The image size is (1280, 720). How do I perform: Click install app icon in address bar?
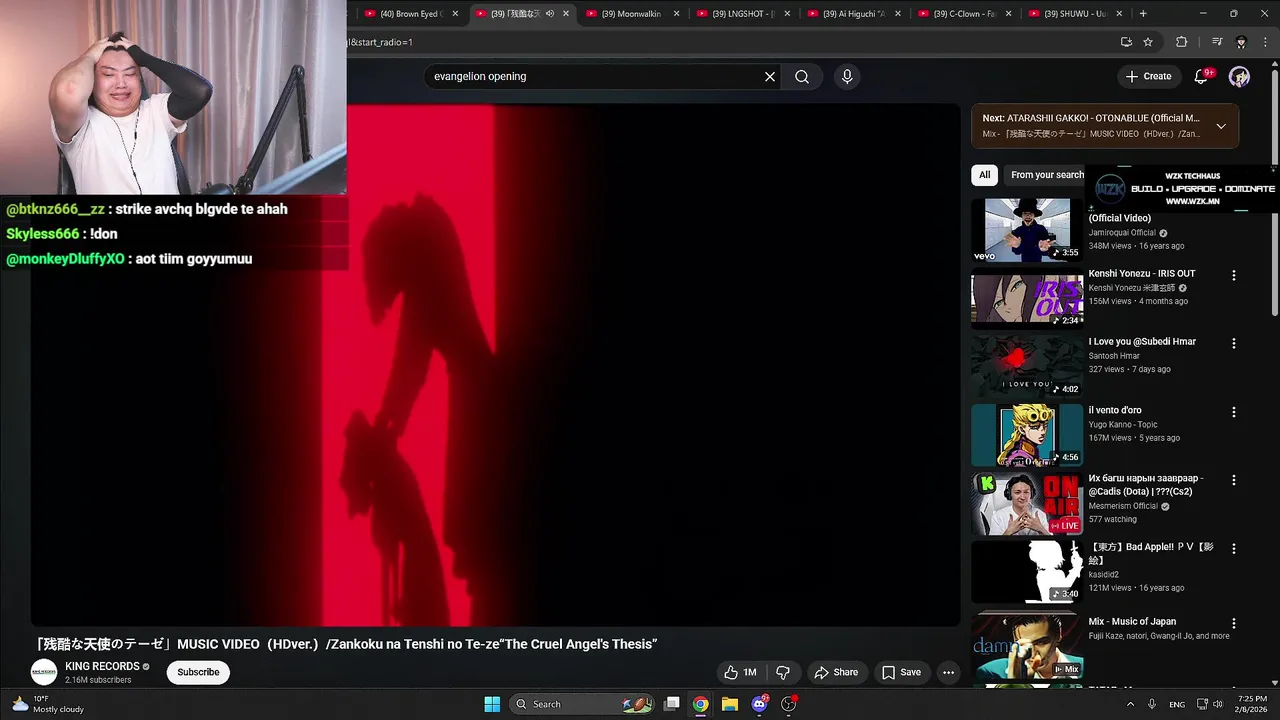1126,42
